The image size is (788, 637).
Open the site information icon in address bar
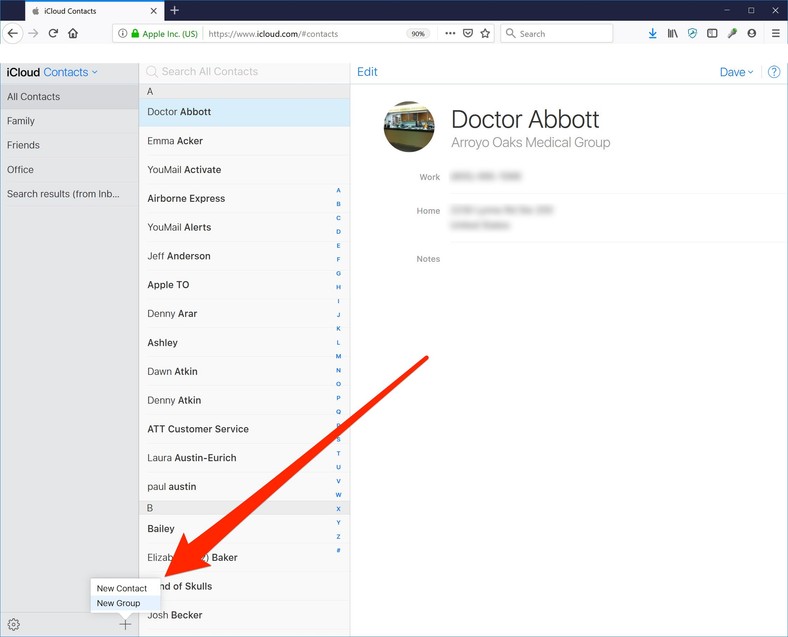pos(122,34)
